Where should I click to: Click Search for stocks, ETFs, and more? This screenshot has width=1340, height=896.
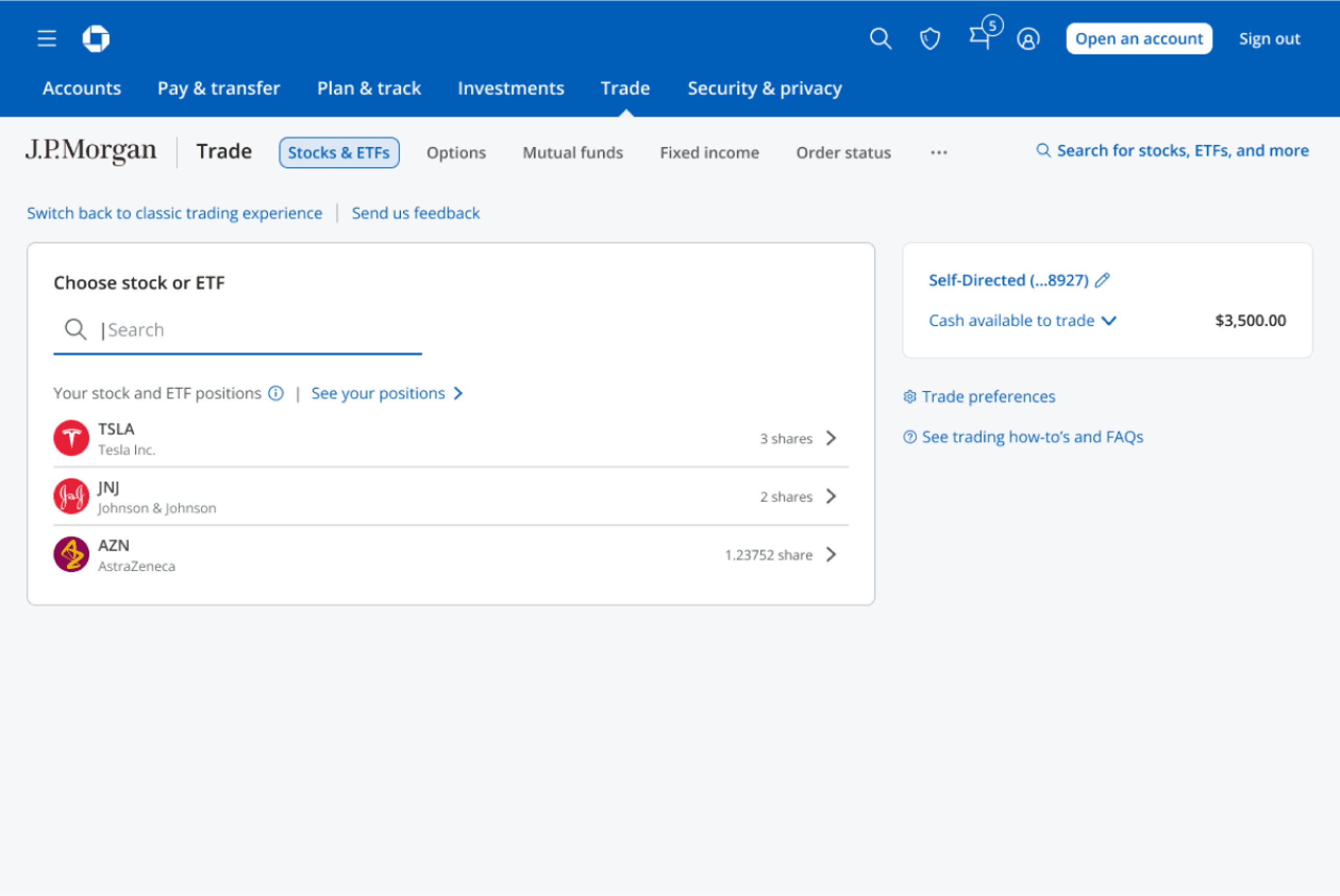(x=1183, y=150)
